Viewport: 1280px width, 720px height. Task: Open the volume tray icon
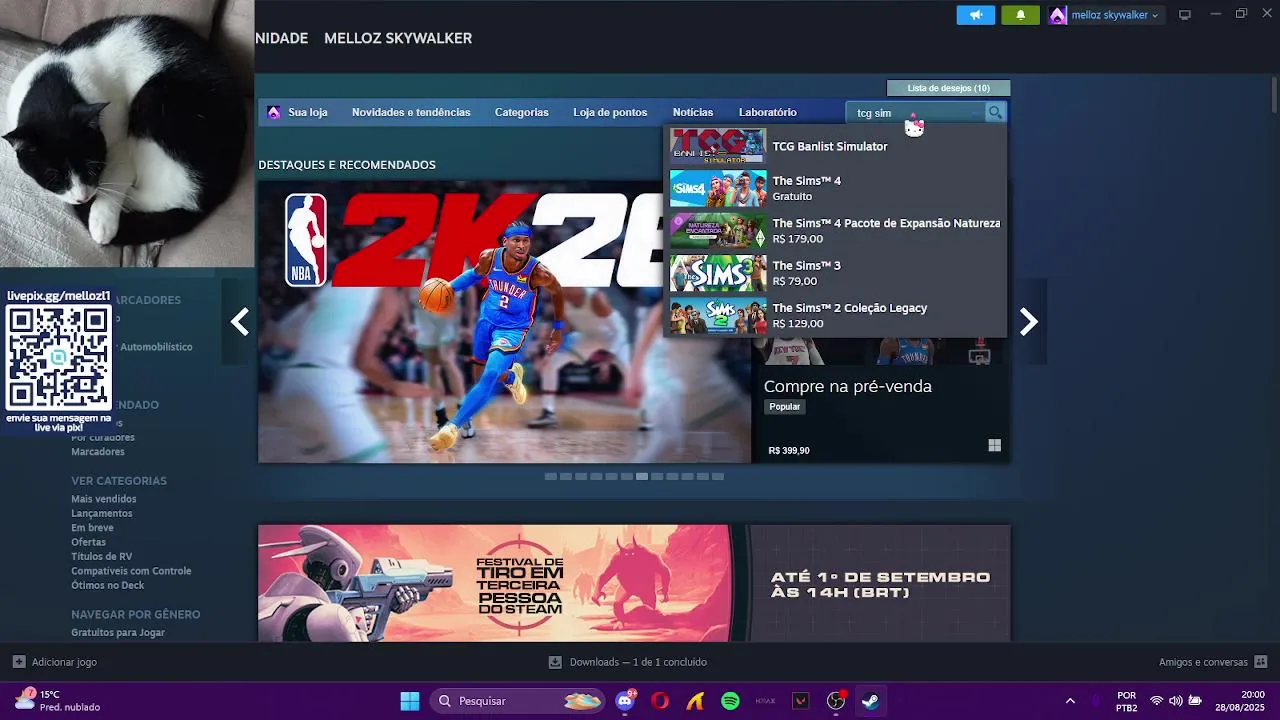point(1176,701)
